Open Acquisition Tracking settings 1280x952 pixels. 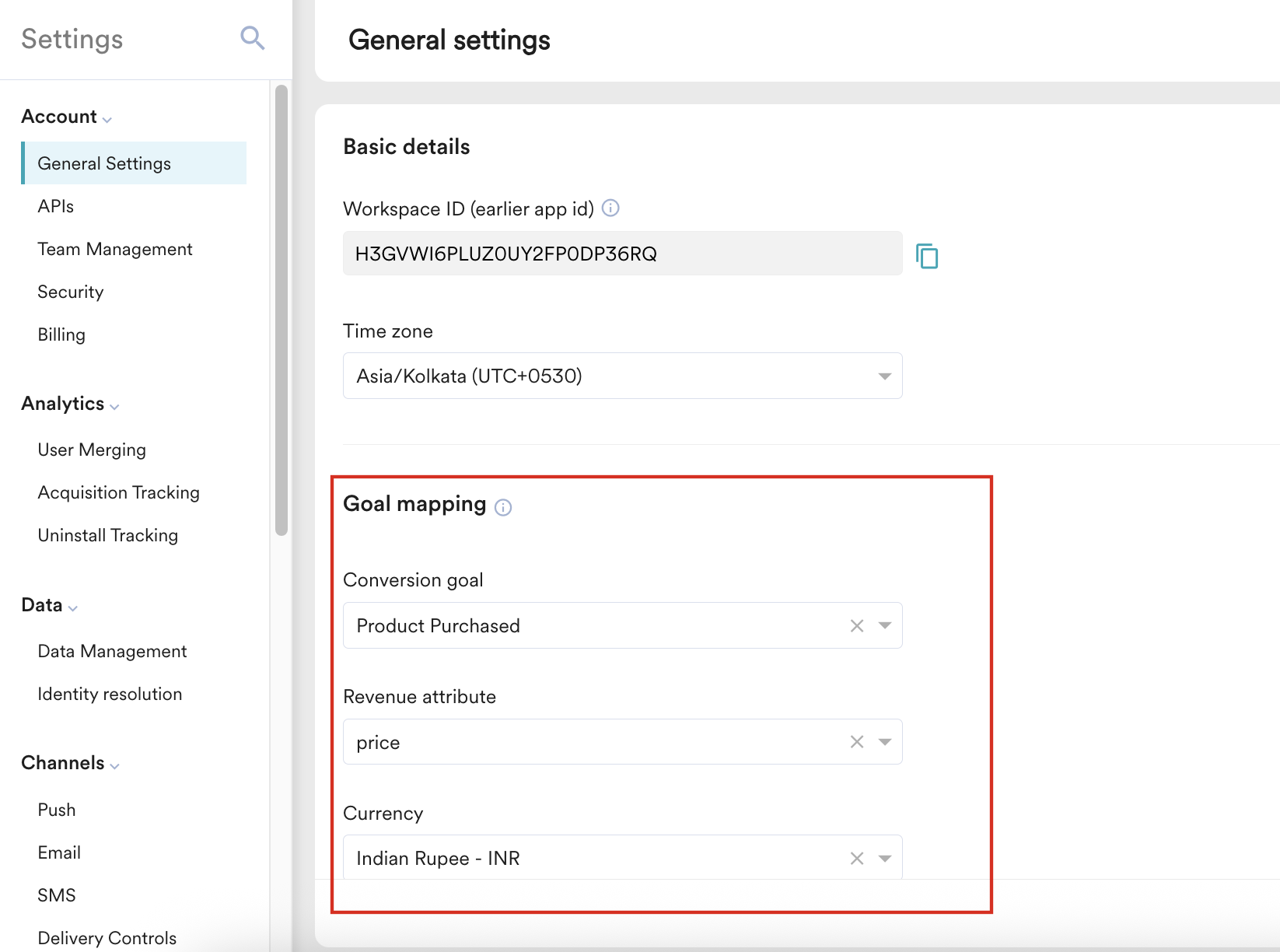118,492
